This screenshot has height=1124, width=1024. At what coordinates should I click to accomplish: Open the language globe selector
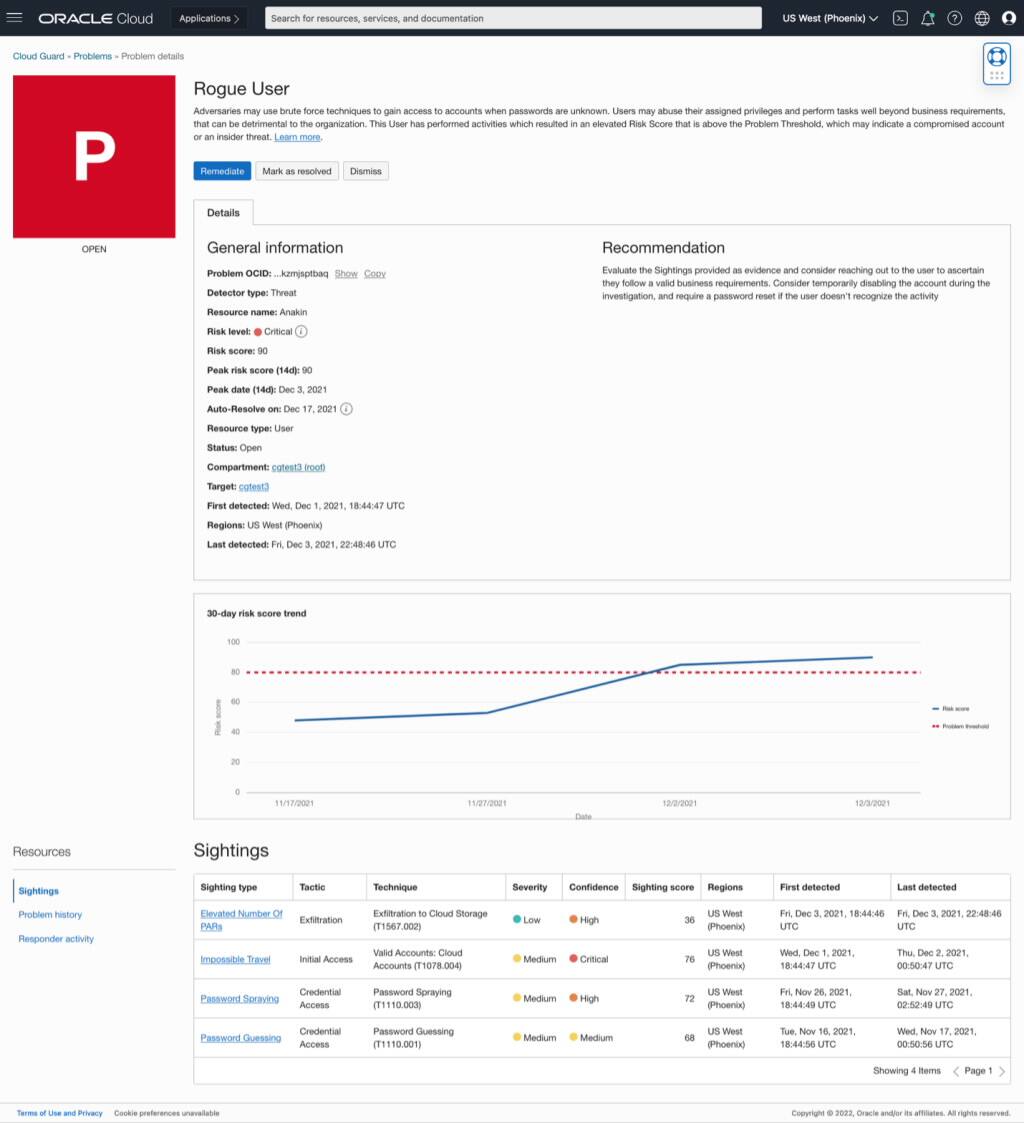click(981, 17)
